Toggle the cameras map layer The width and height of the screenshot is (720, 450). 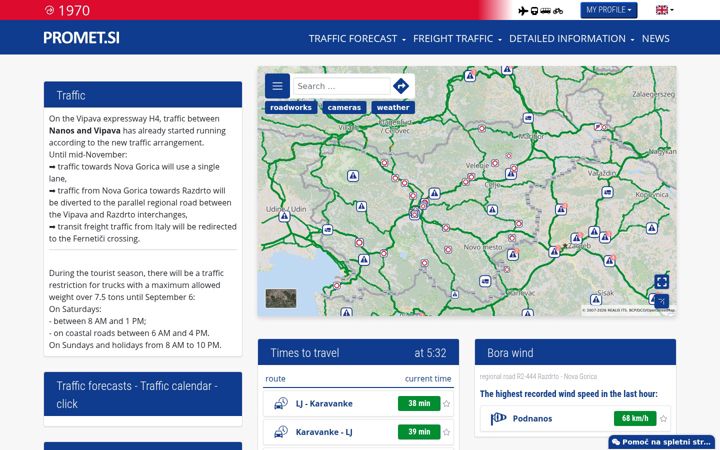click(x=344, y=107)
